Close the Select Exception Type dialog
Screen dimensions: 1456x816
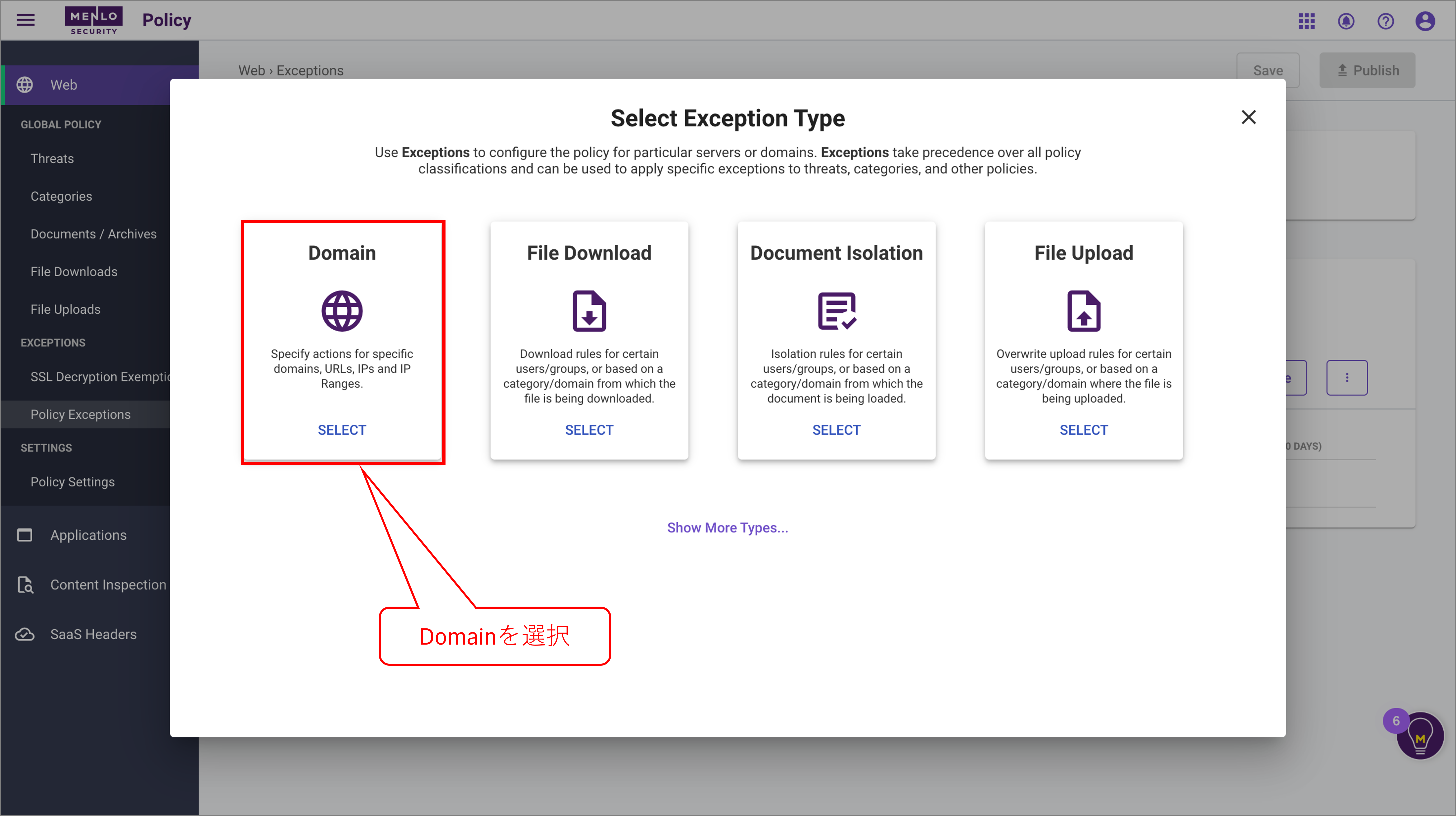click(1249, 117)
